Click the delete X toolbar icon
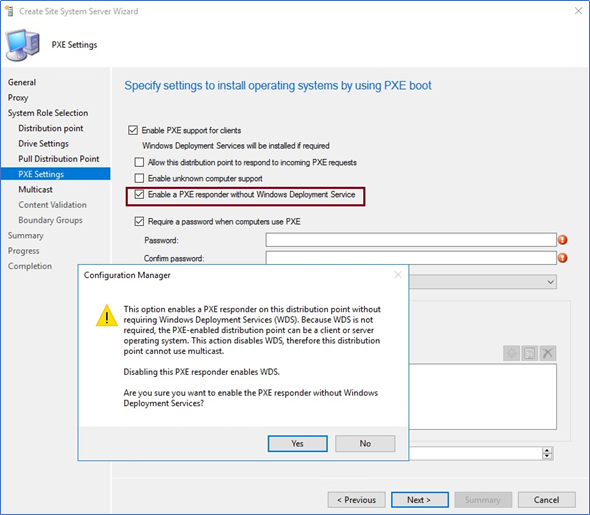 (x=548, y=353)
